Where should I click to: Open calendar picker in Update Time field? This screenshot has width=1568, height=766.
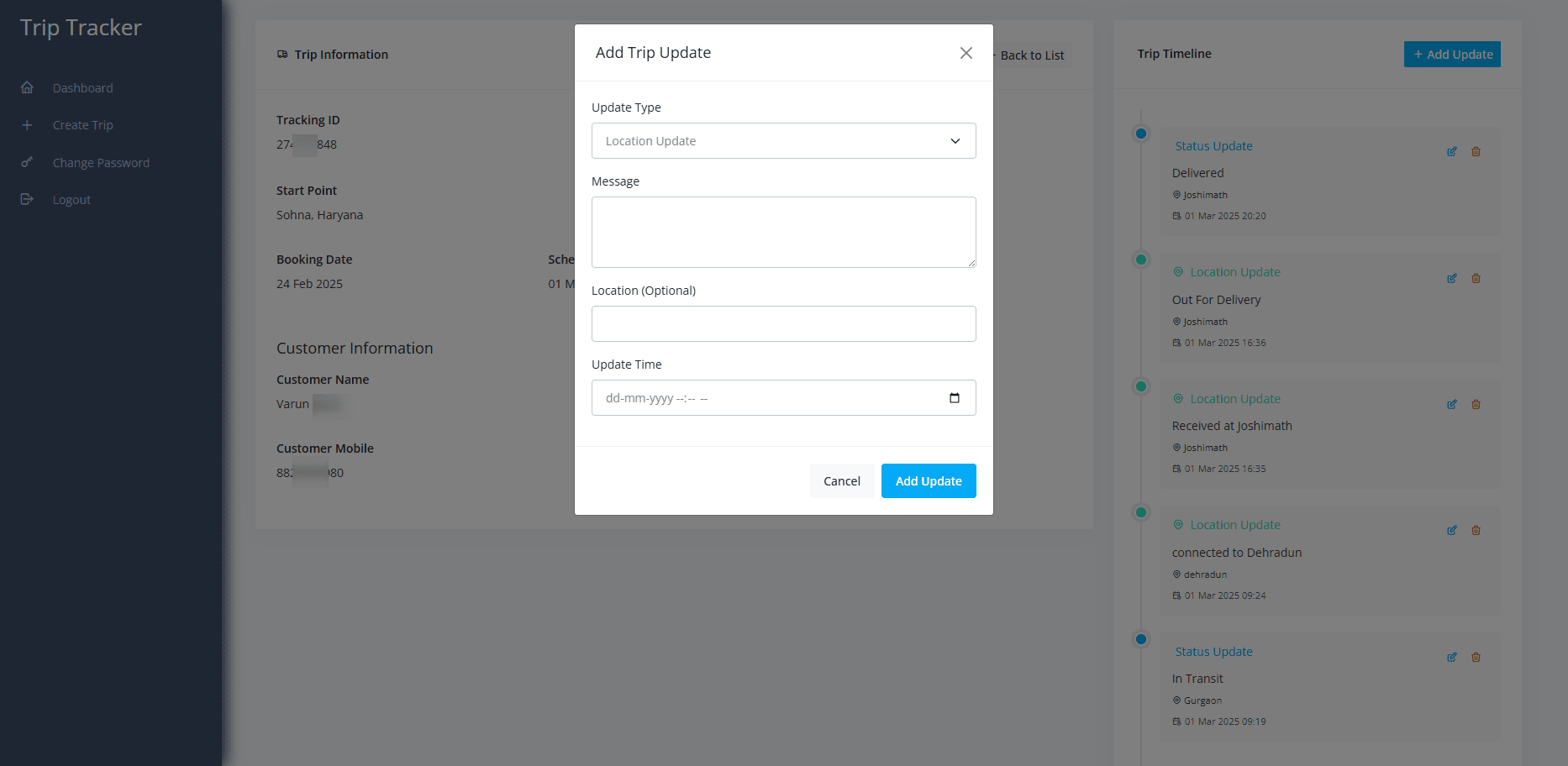click(954, 398)
